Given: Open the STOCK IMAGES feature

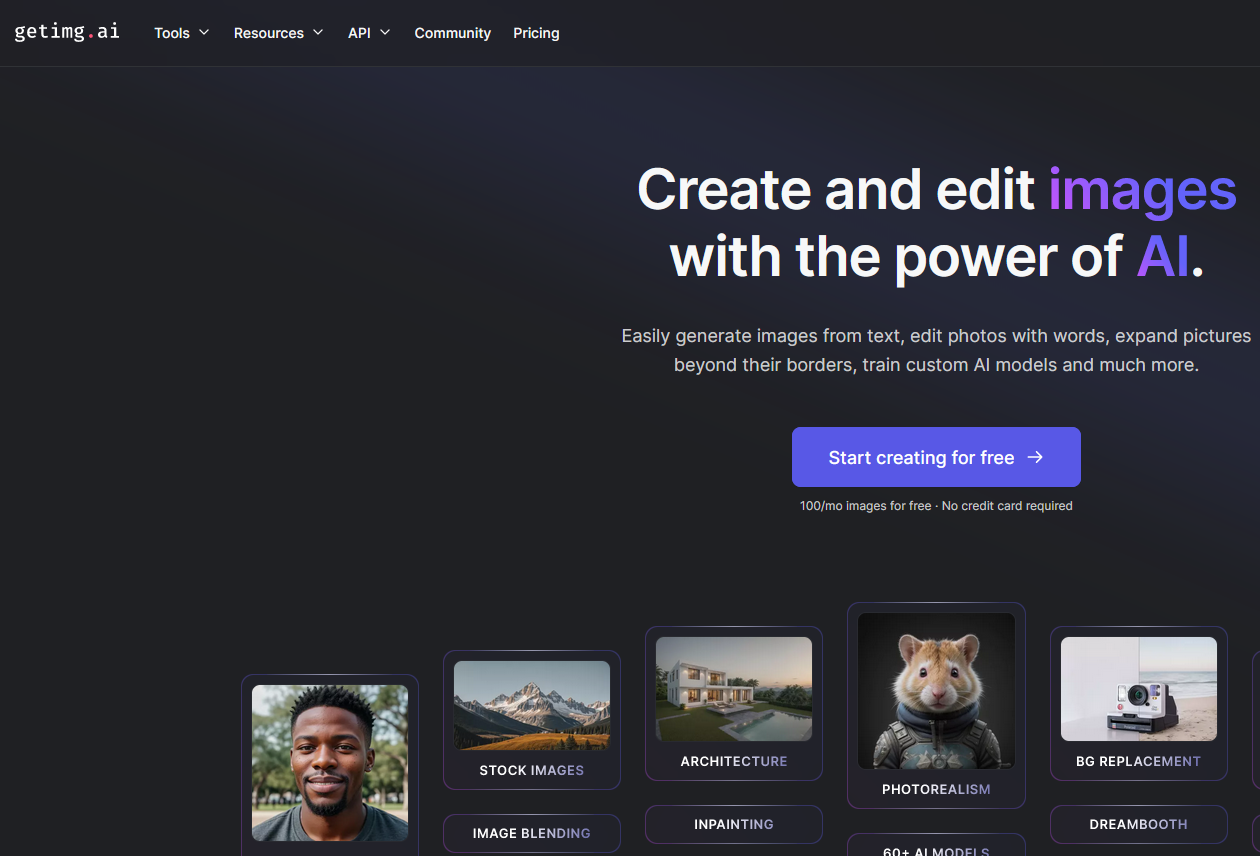Looking at the screenshot, I should (x=531, y=770).
